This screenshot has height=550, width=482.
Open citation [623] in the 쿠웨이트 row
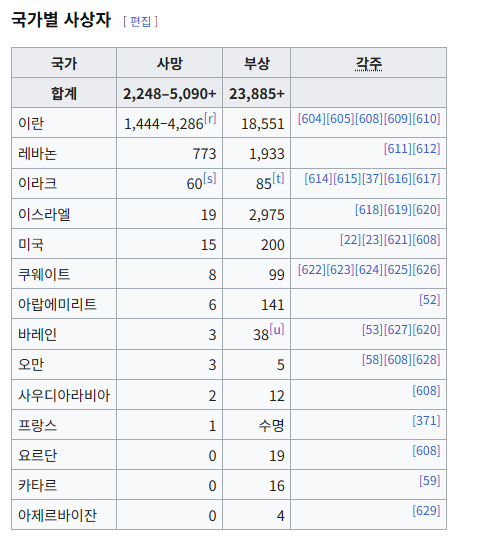coord(341,269)
